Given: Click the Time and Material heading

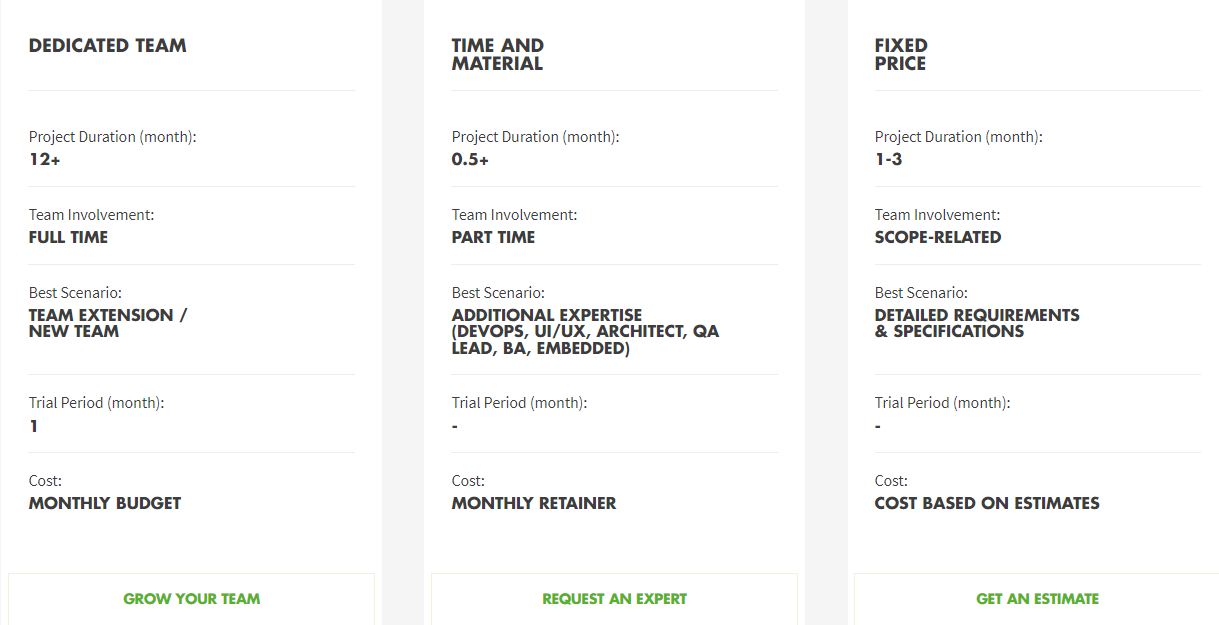Looking at the screenshot, I should [x=498, y=55].
